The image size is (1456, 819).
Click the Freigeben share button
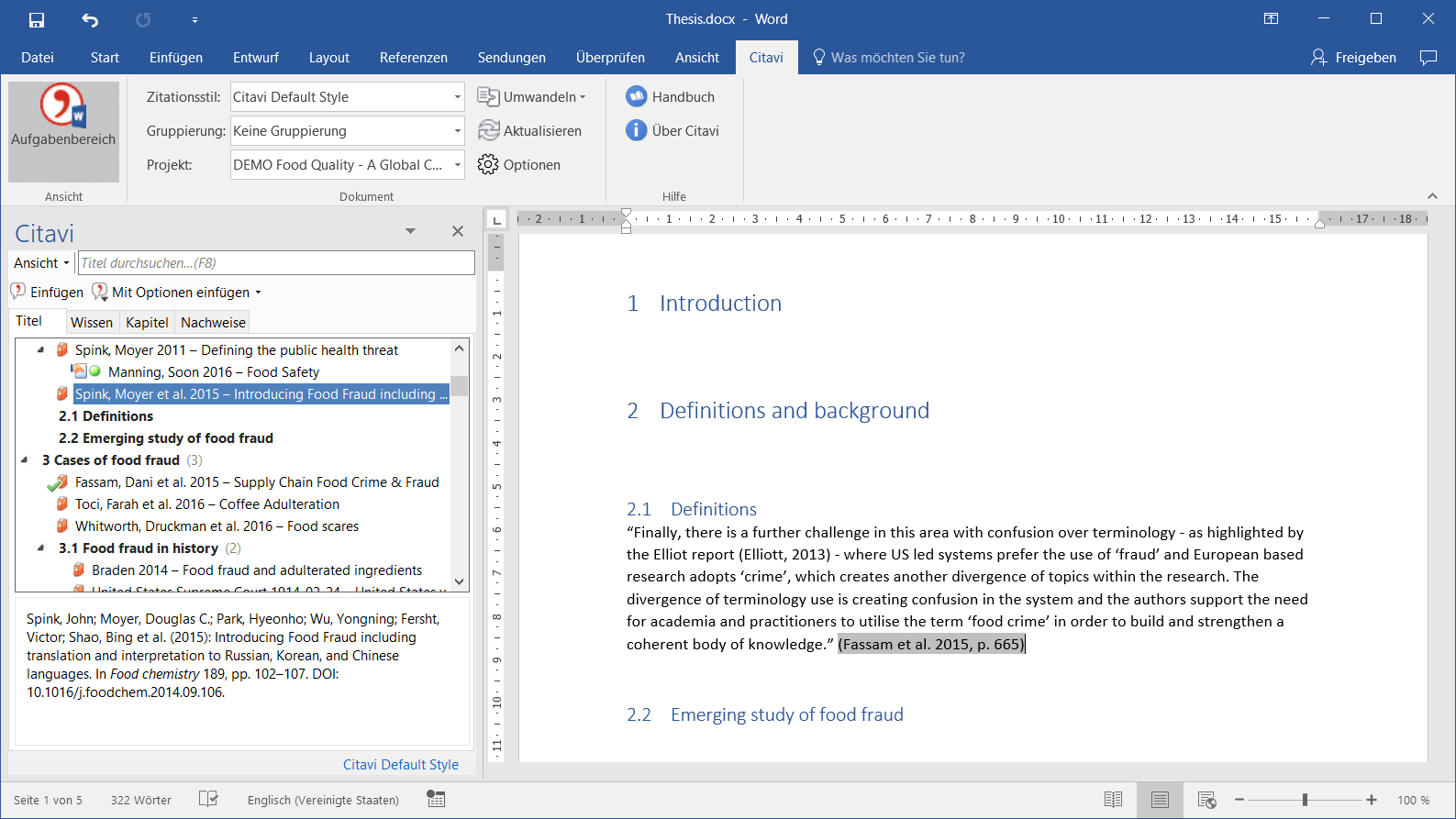click(1353, 58)
